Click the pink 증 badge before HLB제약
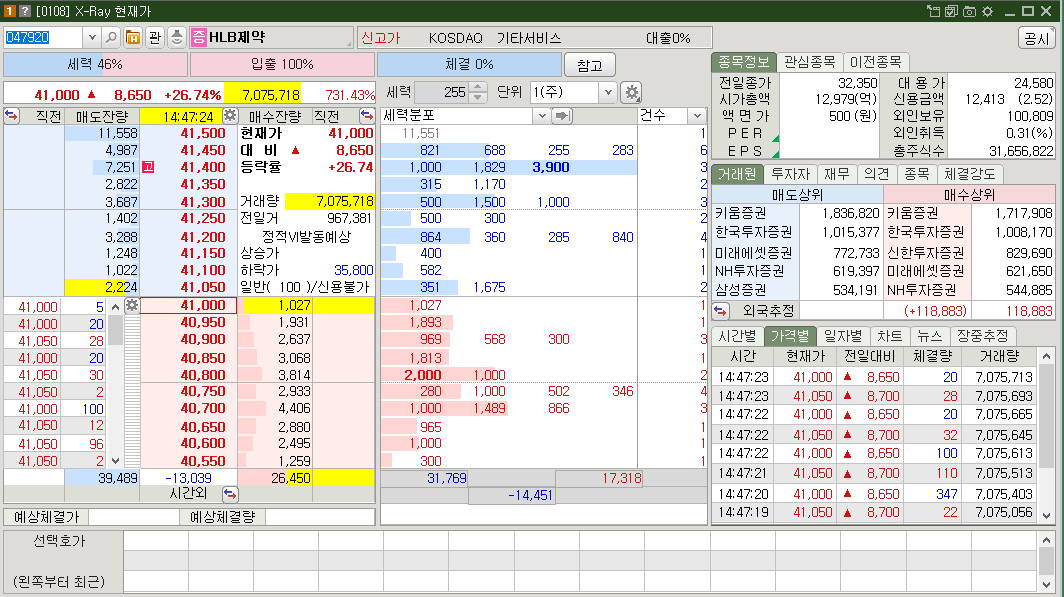1064x597 pixels. pos(198,37)
